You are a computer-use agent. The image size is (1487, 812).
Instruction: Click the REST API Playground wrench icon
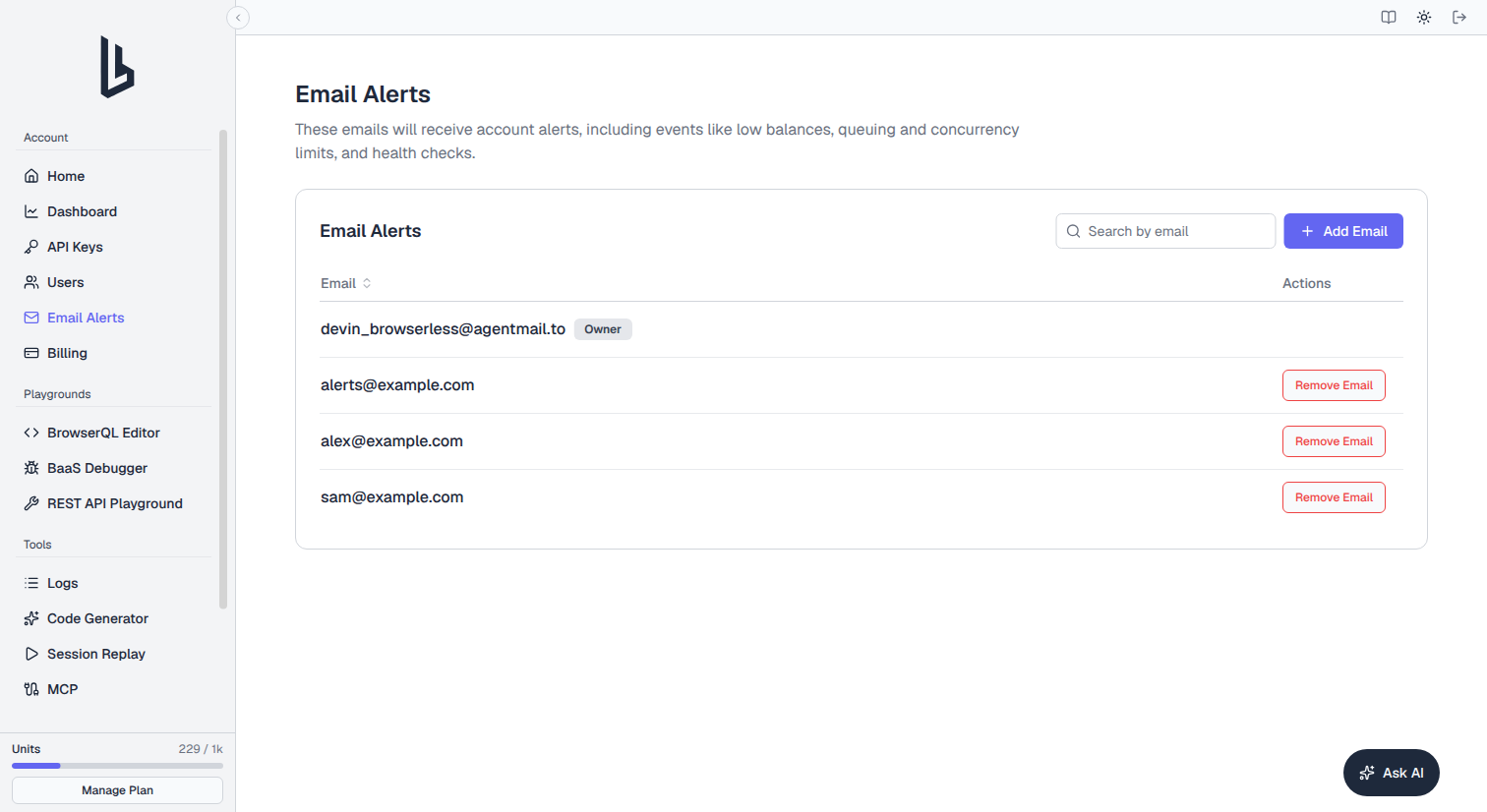click(x=31, y=503)
